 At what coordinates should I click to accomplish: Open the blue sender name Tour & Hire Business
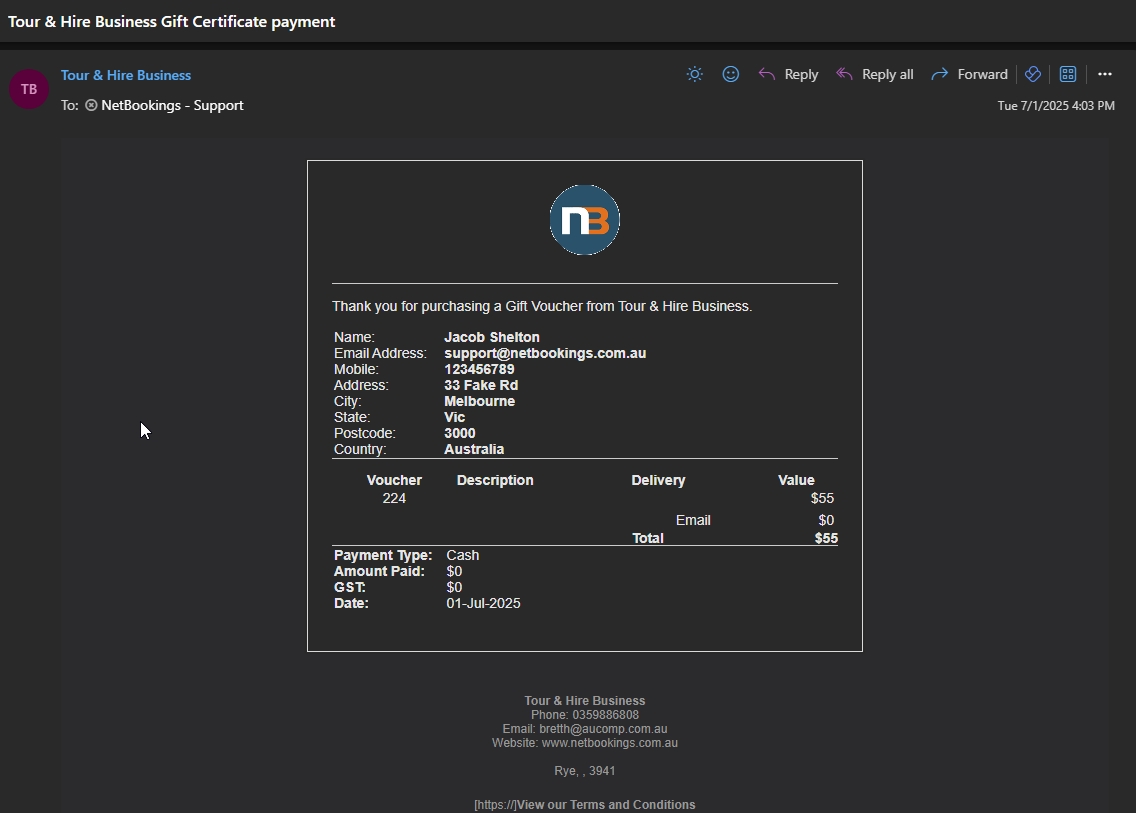[x=126, y=75]
